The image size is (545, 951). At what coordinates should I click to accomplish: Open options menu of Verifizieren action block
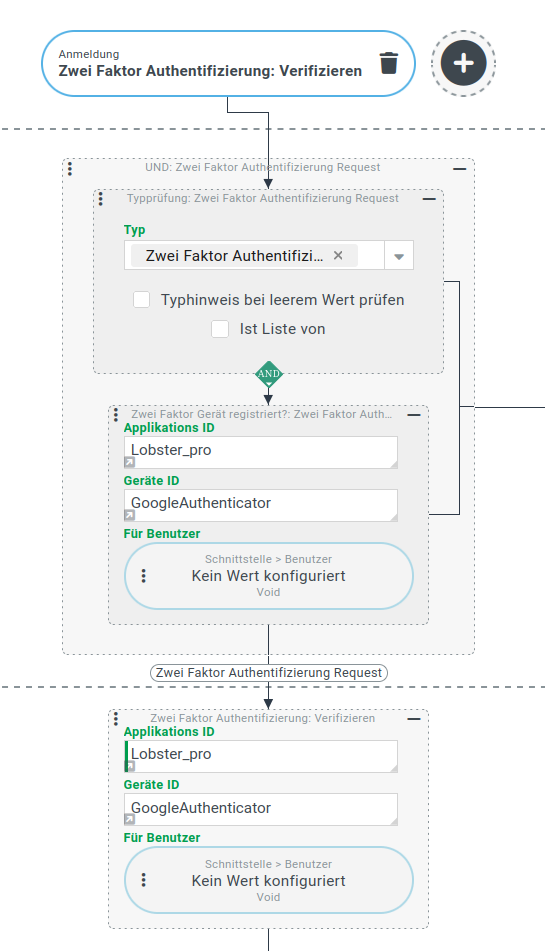coord(116,719)
